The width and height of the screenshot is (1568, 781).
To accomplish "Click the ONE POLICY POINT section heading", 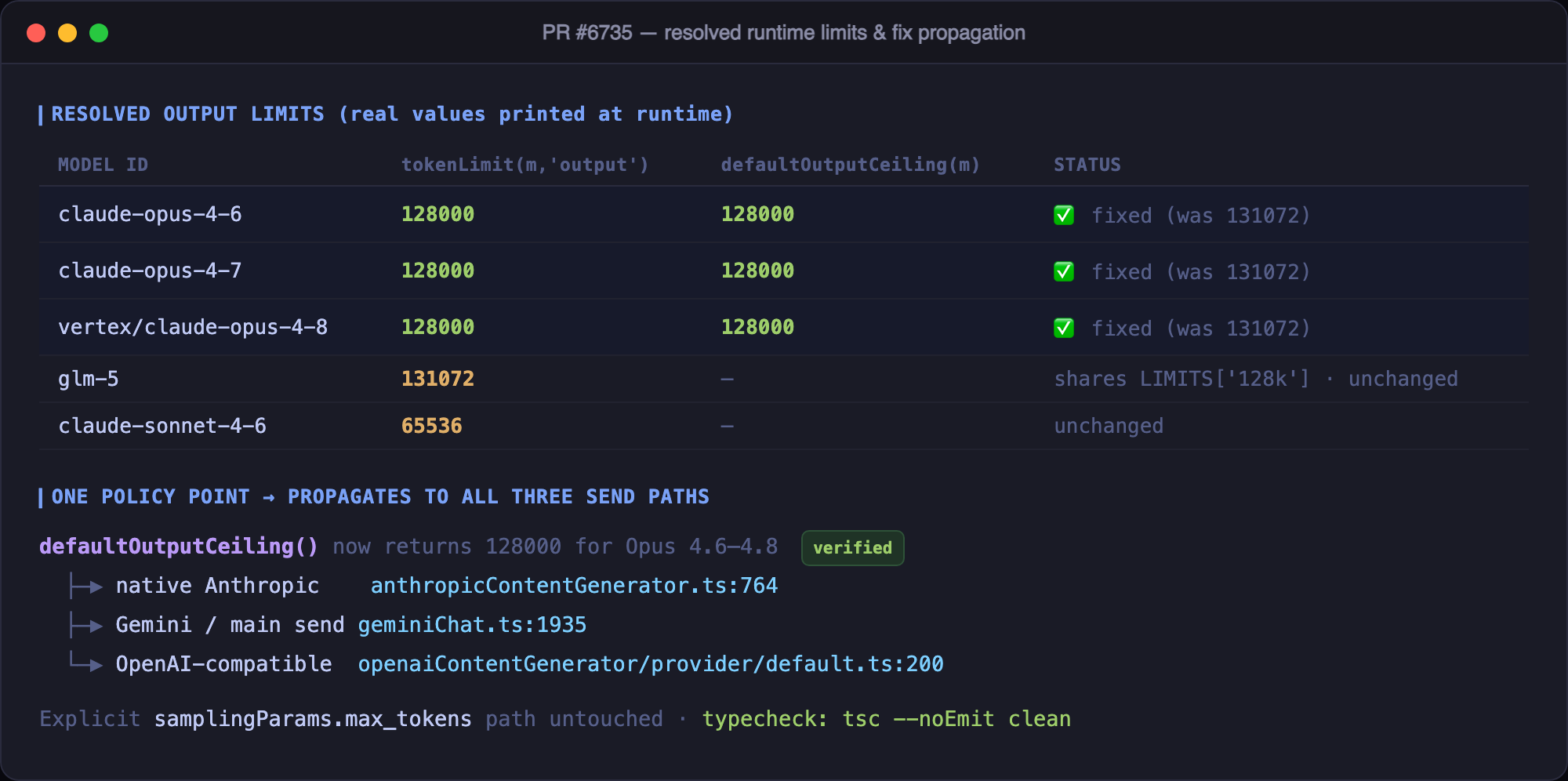I will [380, 497].
